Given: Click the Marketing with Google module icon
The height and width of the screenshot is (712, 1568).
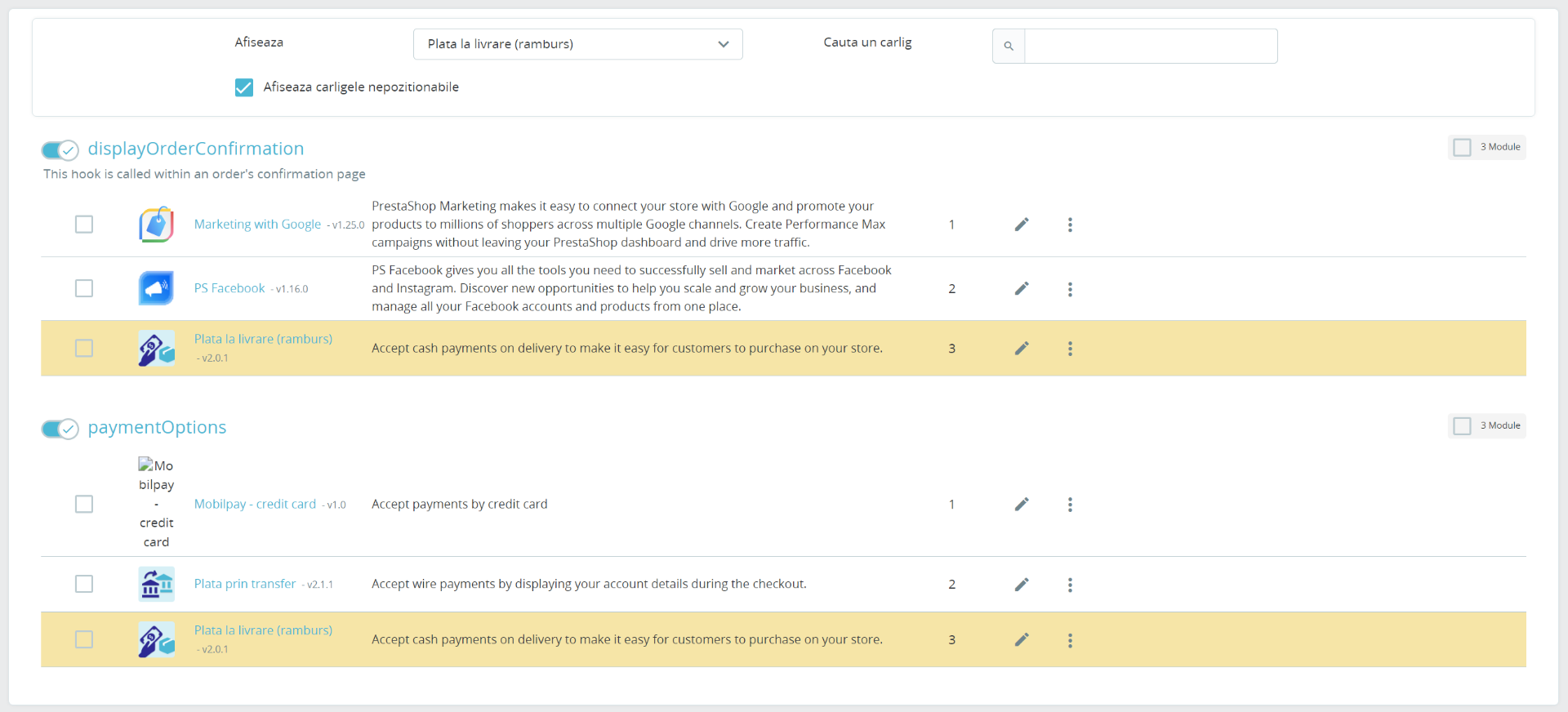Looking at the screenshot, I should (x=156, y=225).
